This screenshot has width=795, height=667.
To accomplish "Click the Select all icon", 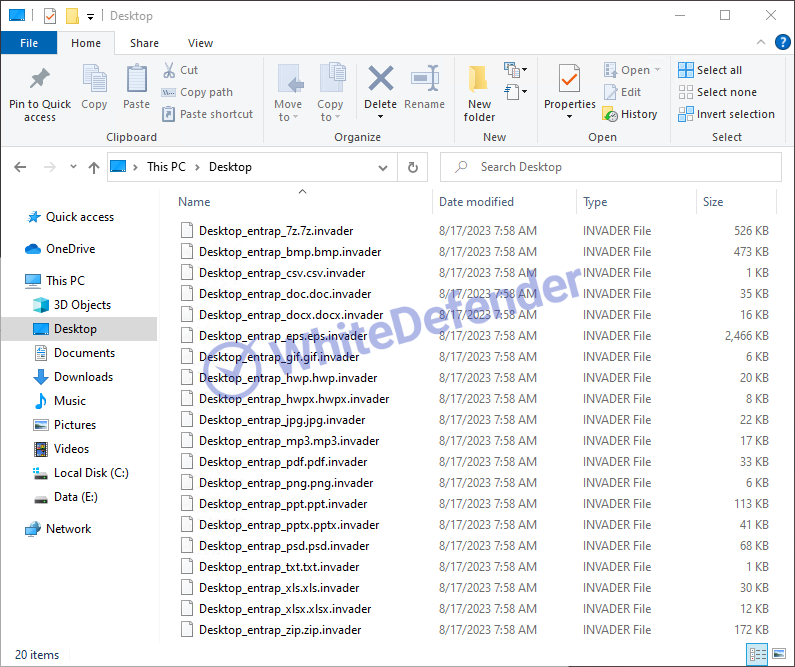I will click(685, 70).
